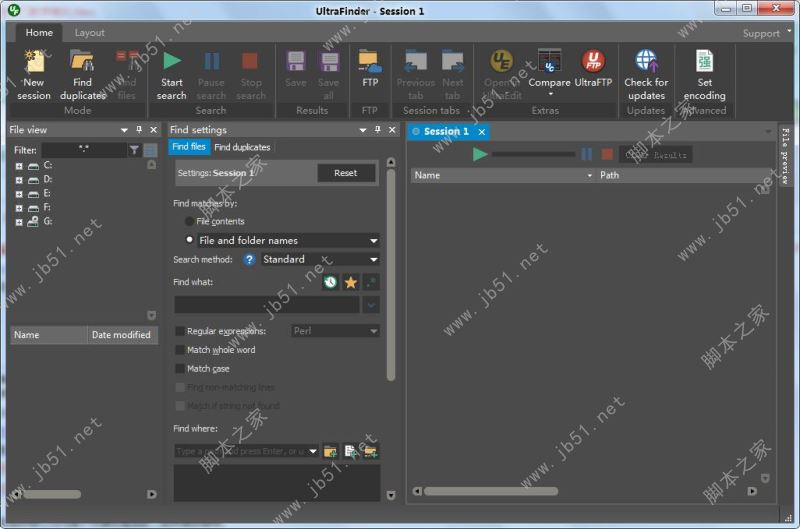This screenshot has height=529, width=800.
Task: Open File preview side panel tab
Action: (x=785, y=156)
